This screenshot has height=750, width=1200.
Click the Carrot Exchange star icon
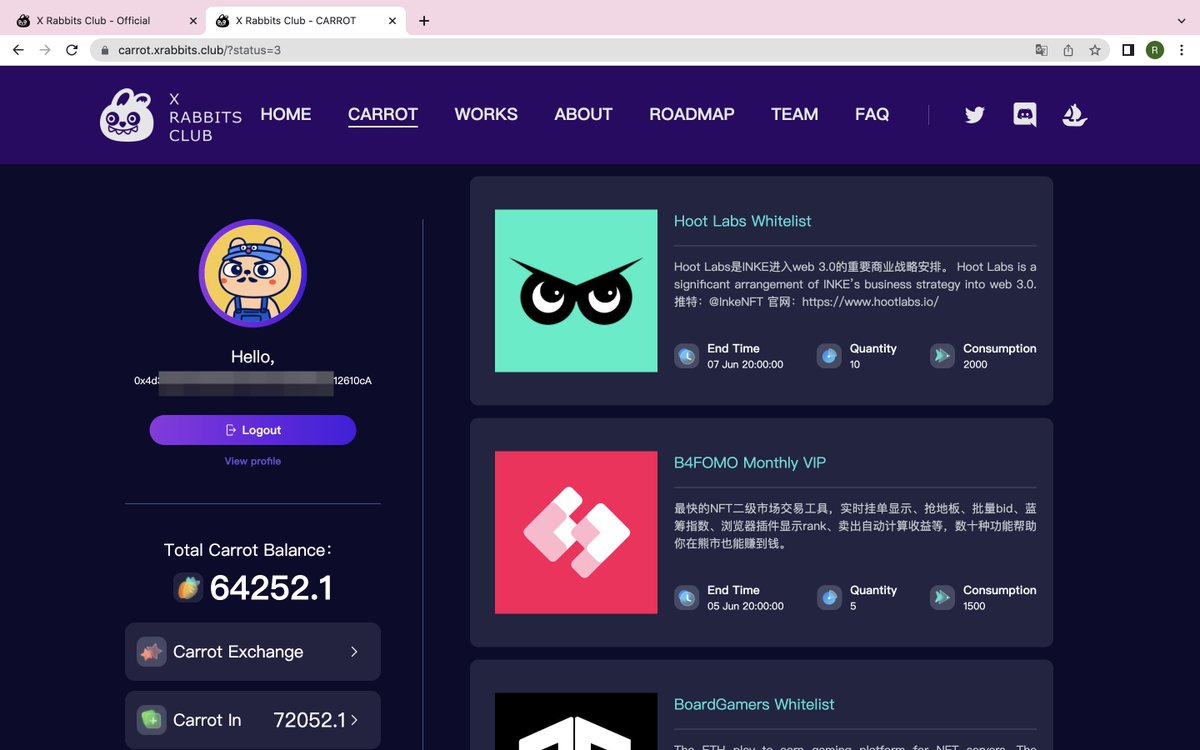[151, 652]
